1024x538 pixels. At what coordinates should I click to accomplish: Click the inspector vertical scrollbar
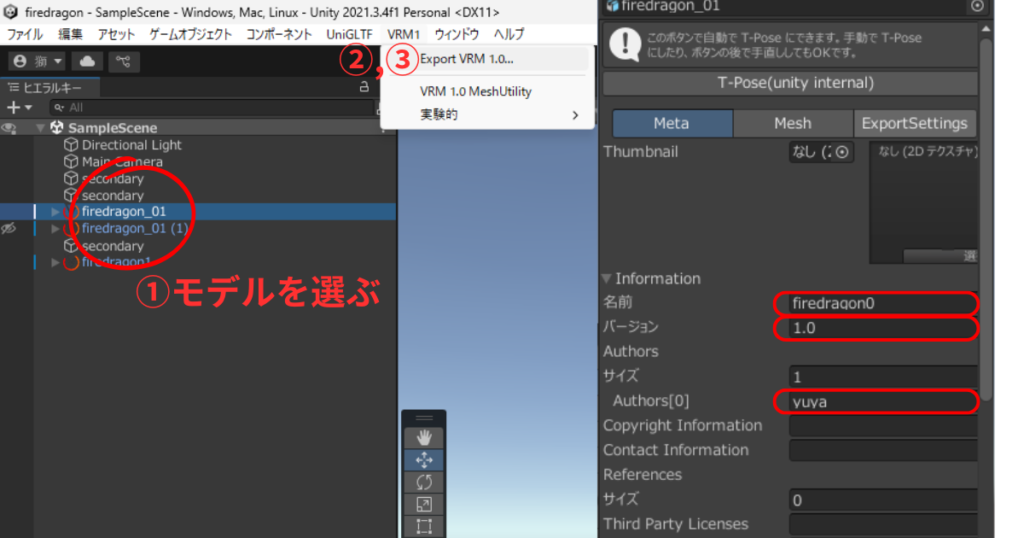click(x=986, y=219)
